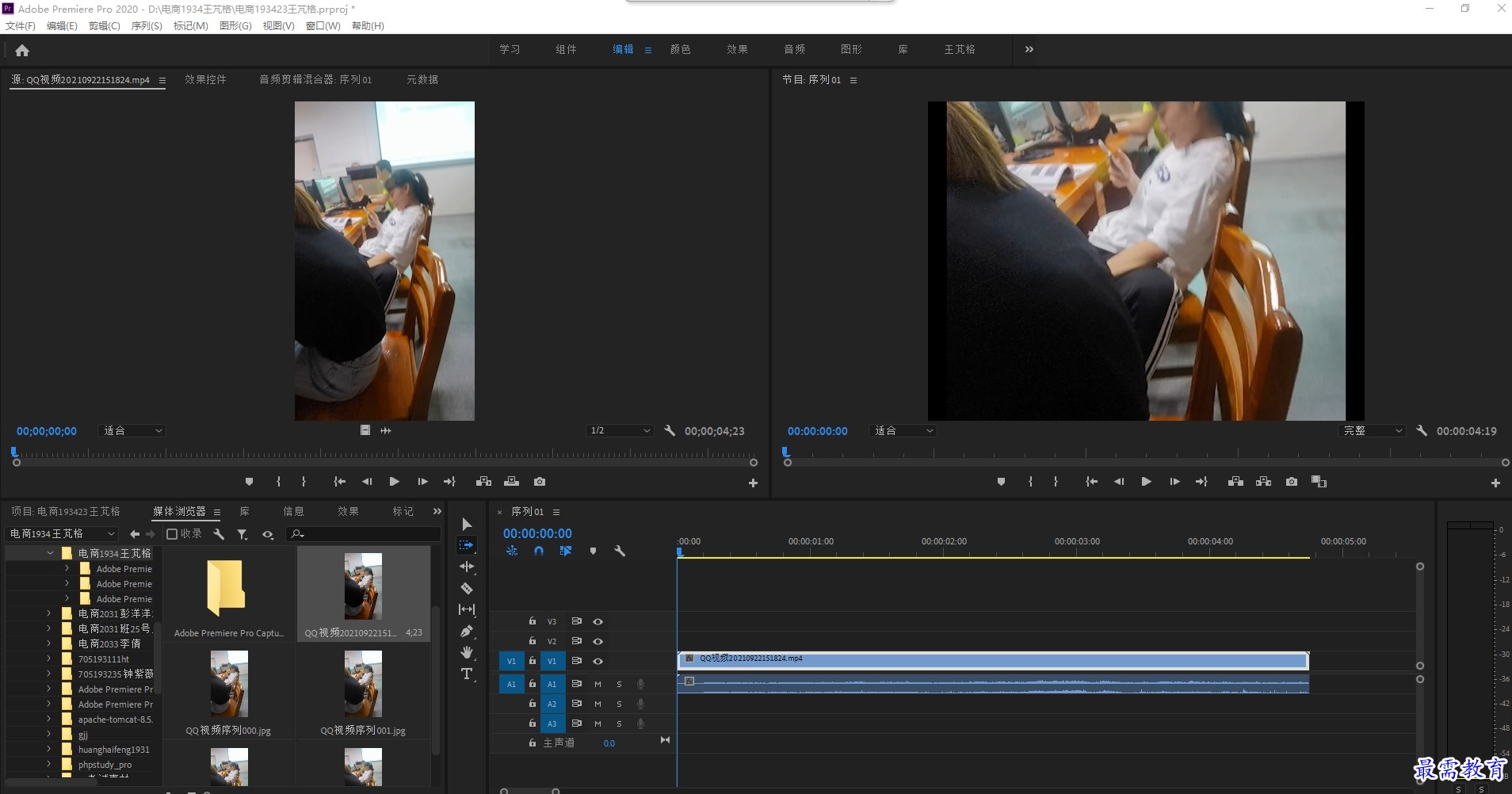Viewport: 1512px width, 794px height.
Task: Toggle lock on V3 track
Action: 533,621
